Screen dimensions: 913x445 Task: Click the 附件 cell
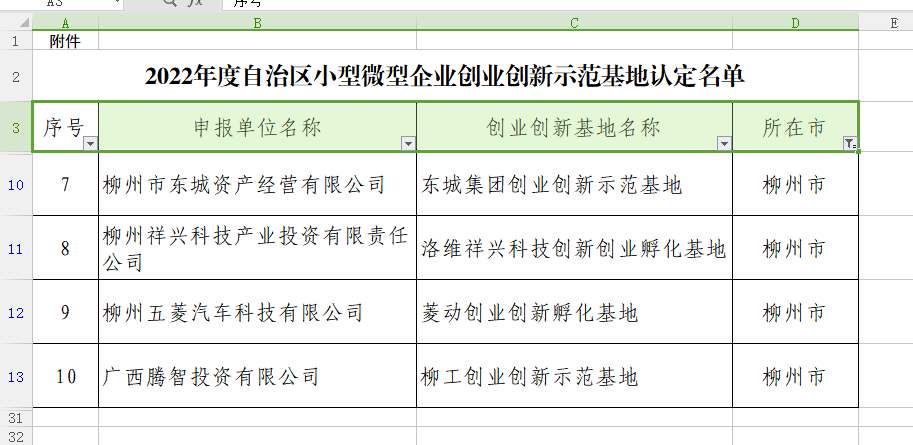pos(65,41)
